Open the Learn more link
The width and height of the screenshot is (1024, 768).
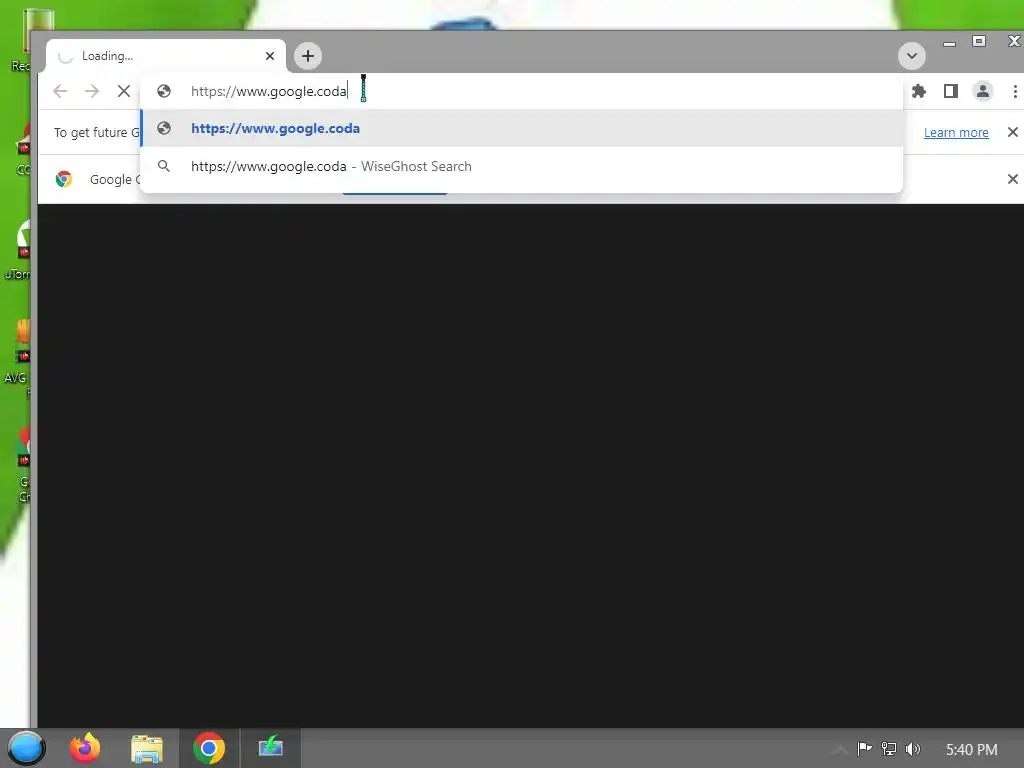tap(956, 133)
